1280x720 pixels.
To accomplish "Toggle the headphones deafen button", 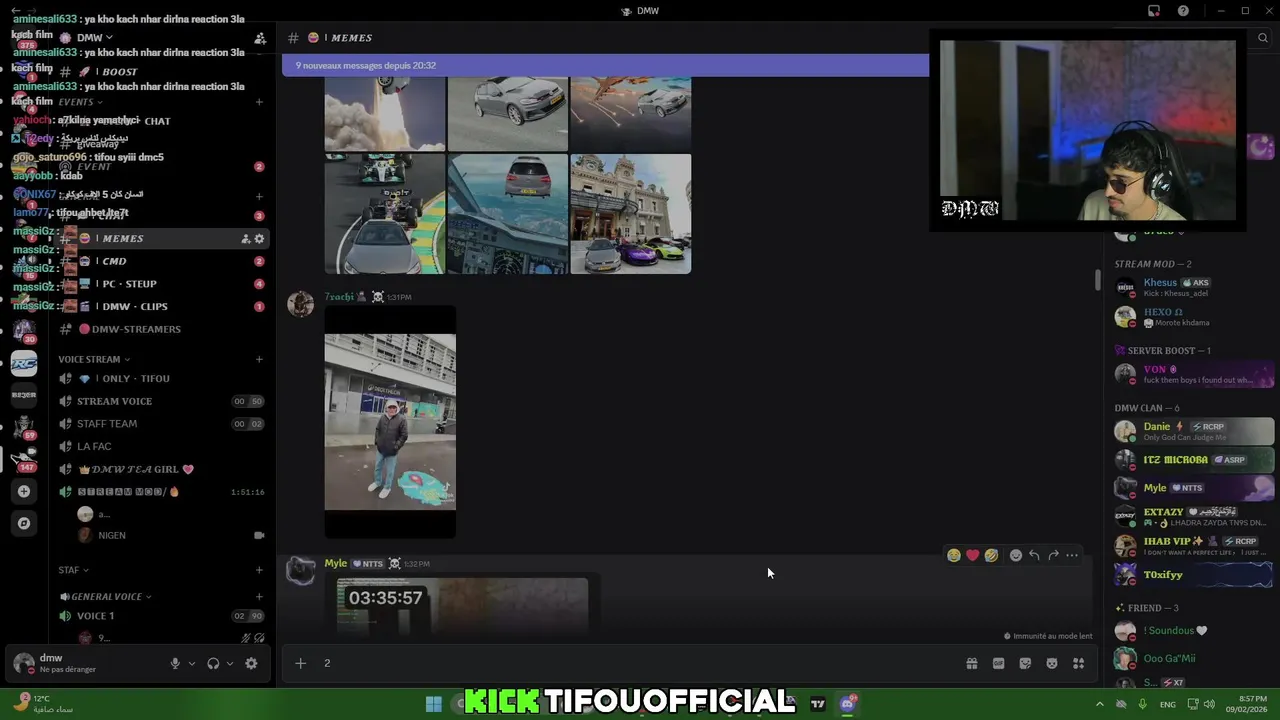I will [x=213, y=663].
